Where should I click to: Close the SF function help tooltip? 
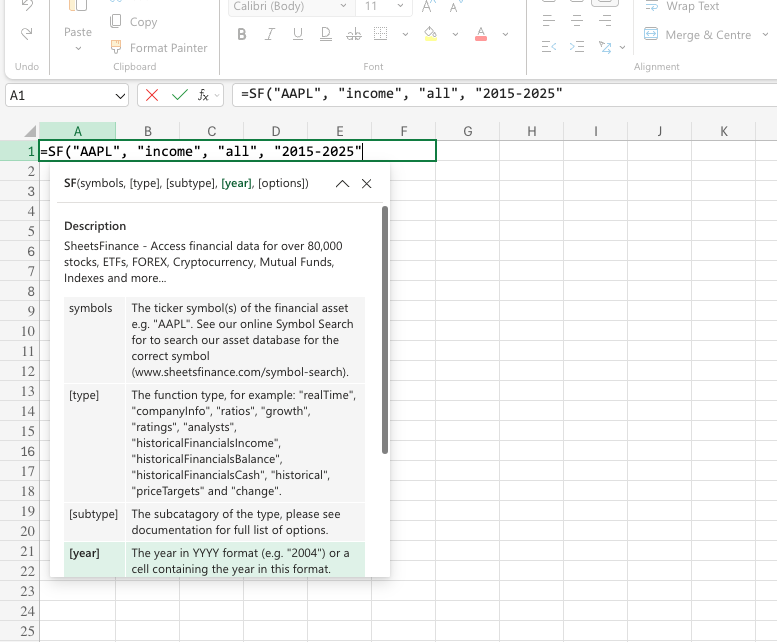(367, 184)
